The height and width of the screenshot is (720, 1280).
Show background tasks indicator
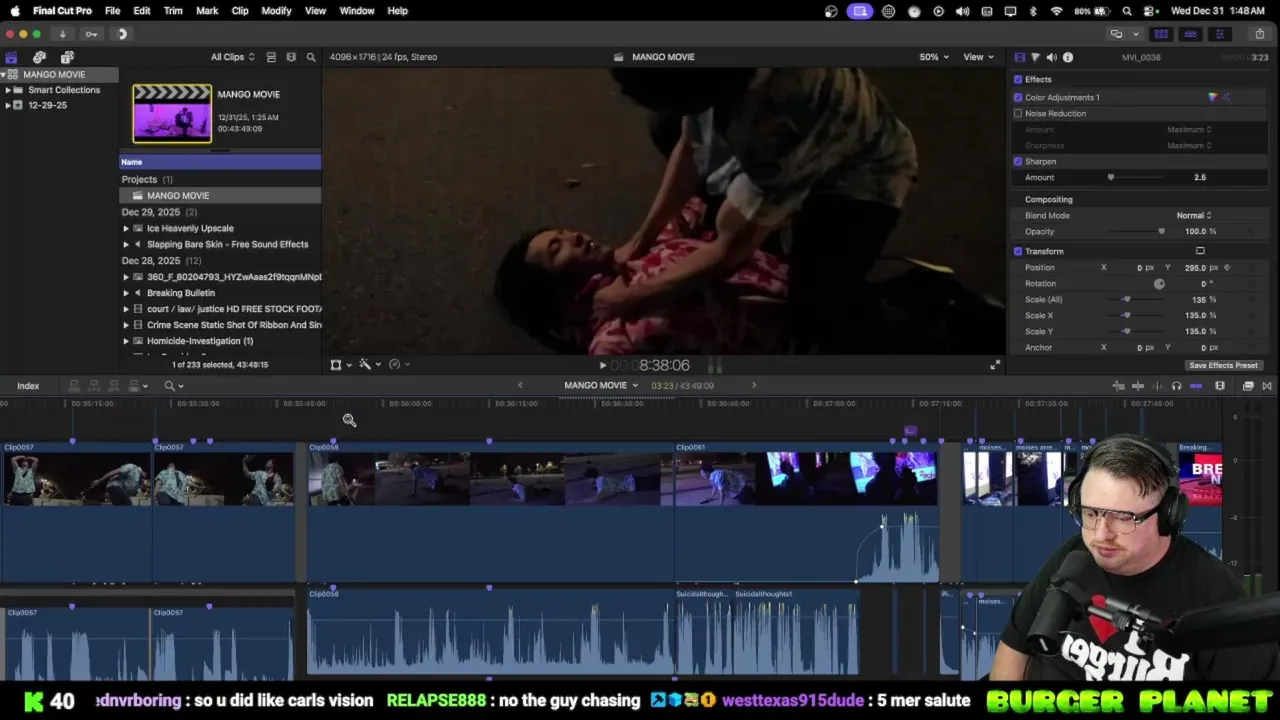[x=122, y=34]
